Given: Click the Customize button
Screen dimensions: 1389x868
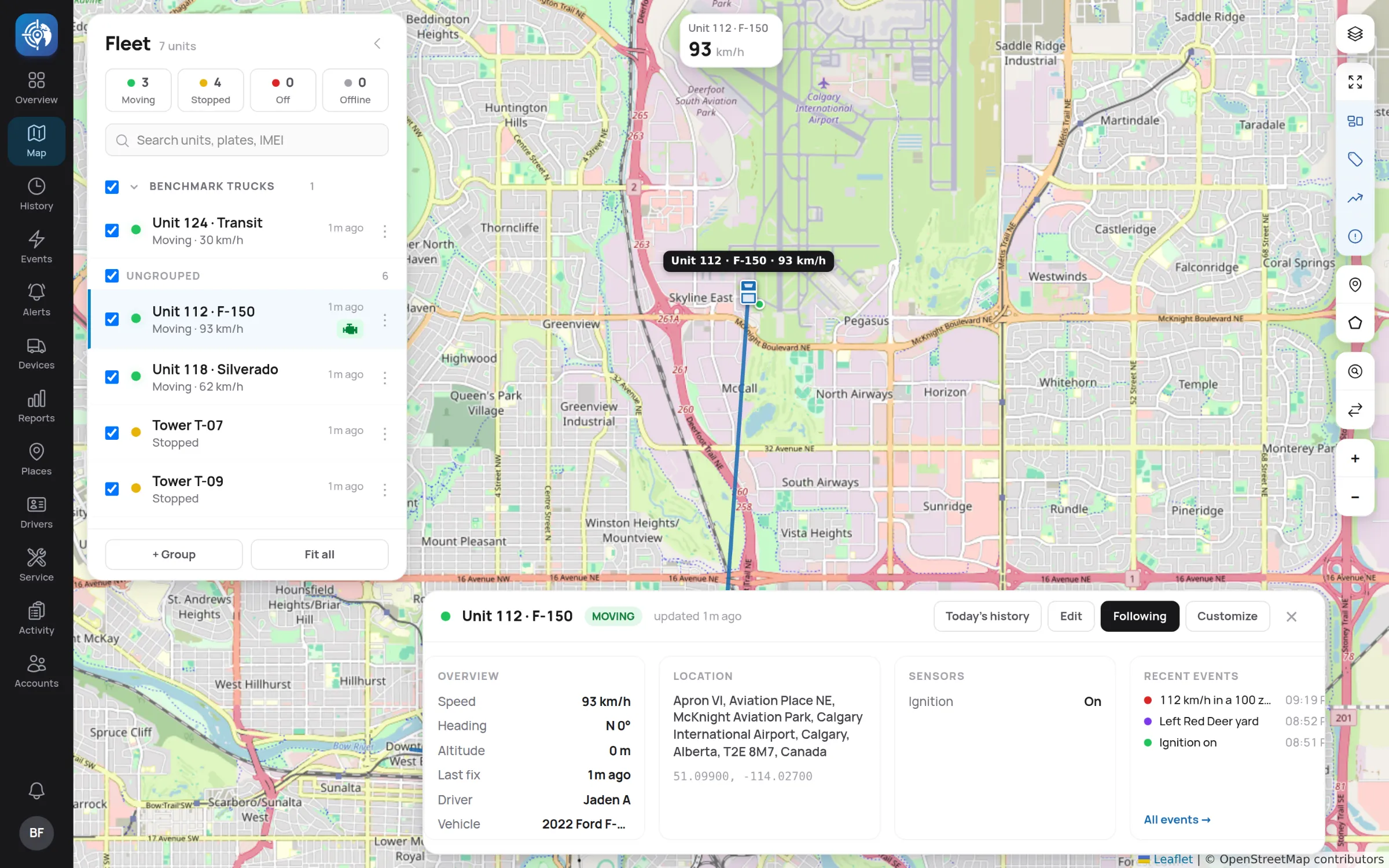Looking at the screenshot, I should 1227,616.
